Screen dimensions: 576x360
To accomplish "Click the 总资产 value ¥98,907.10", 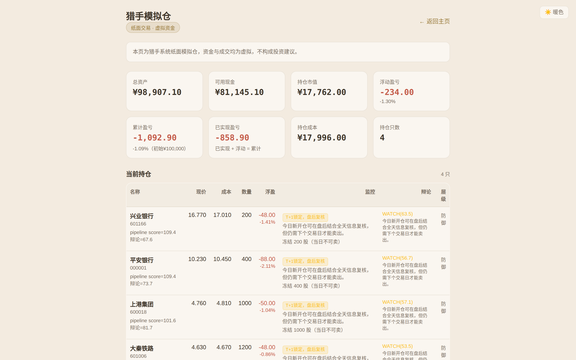I will pos(157,92).
